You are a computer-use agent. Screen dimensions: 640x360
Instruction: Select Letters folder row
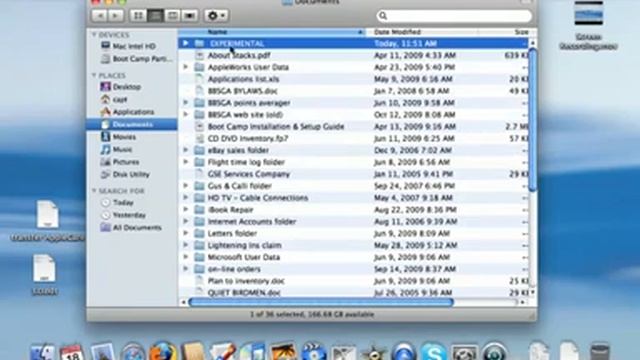(x=353, y=233)
